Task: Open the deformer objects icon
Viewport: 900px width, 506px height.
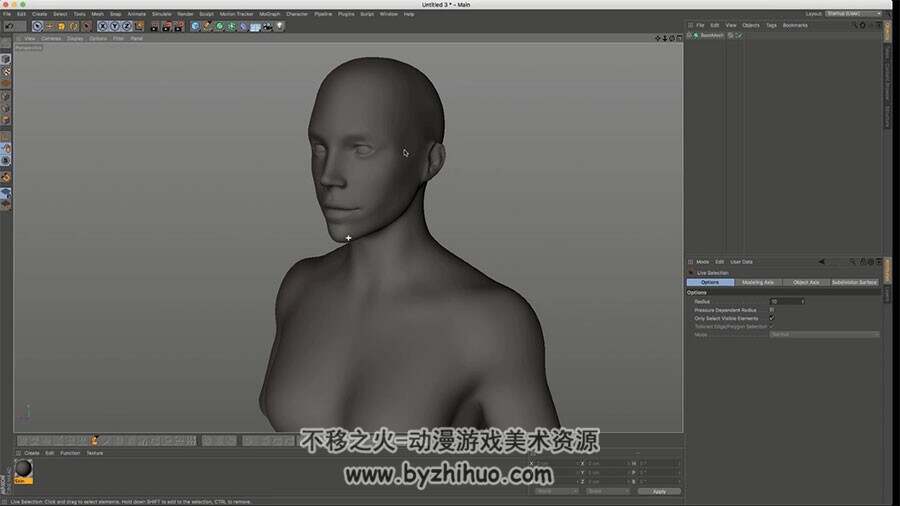Action: [x=243, y=26]
